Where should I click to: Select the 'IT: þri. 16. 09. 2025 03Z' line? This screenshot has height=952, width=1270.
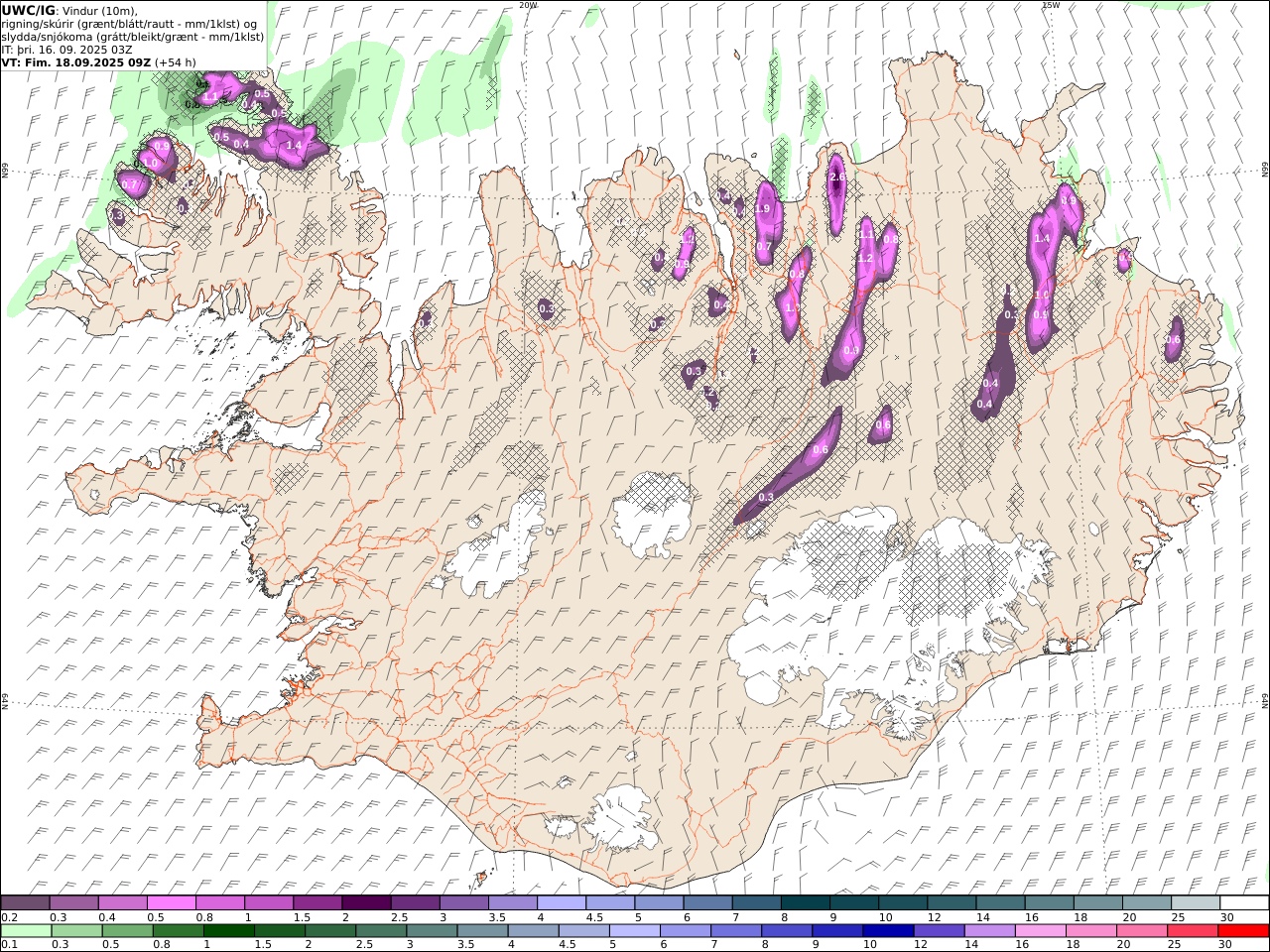(67, 50)
